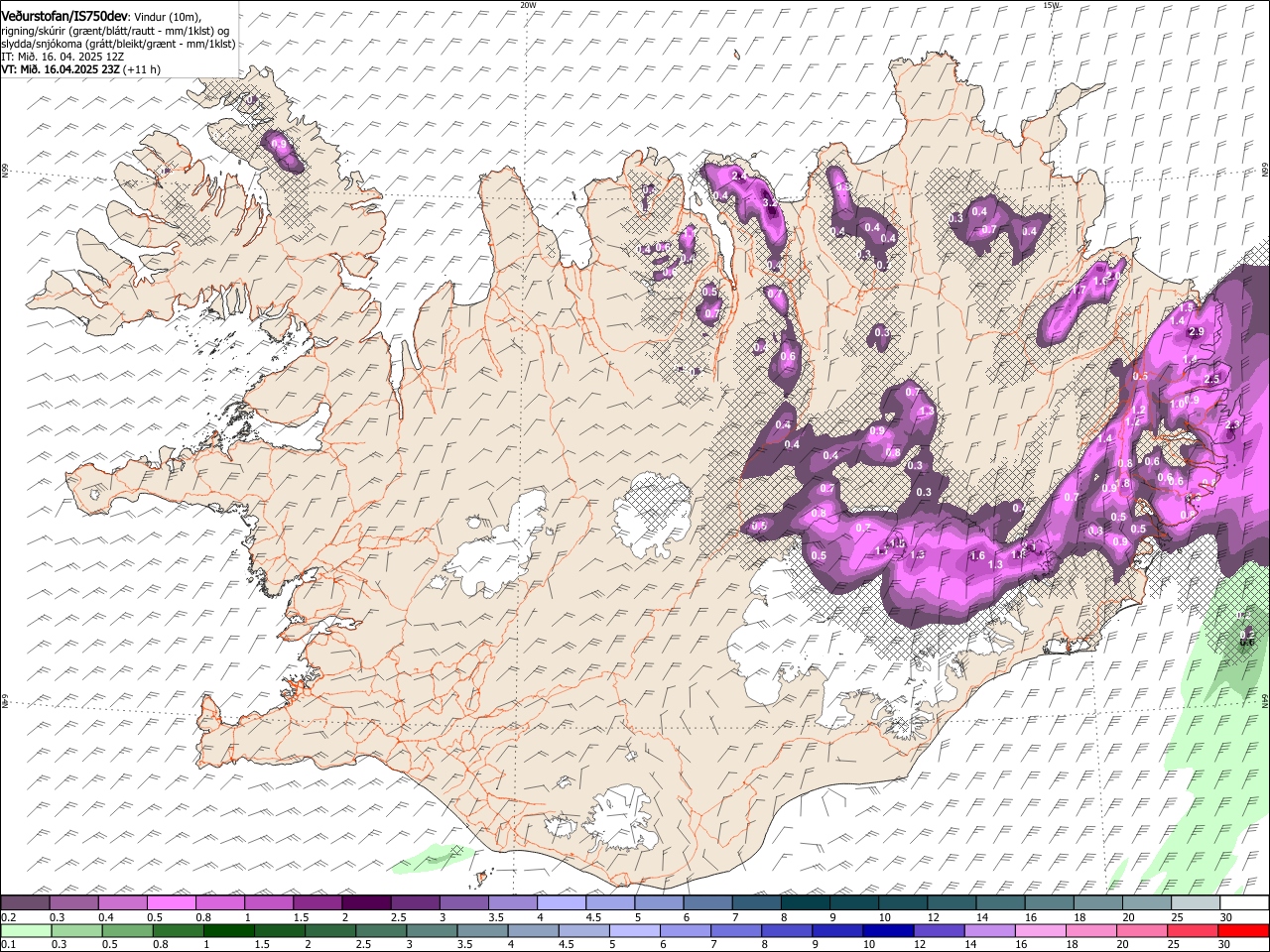Click the 25 label under the upper legend row

1177,917
